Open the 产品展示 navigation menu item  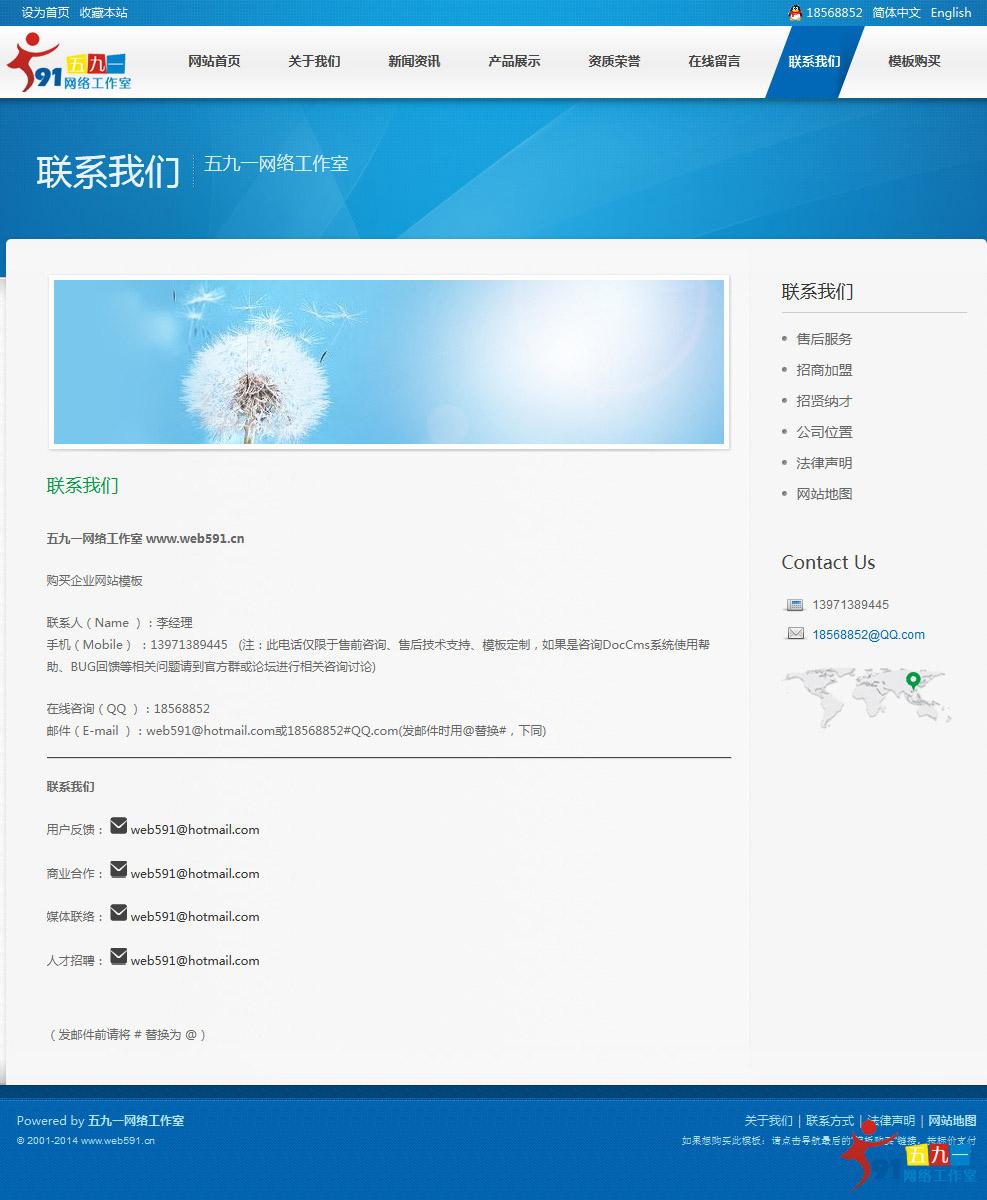point(513,62)
